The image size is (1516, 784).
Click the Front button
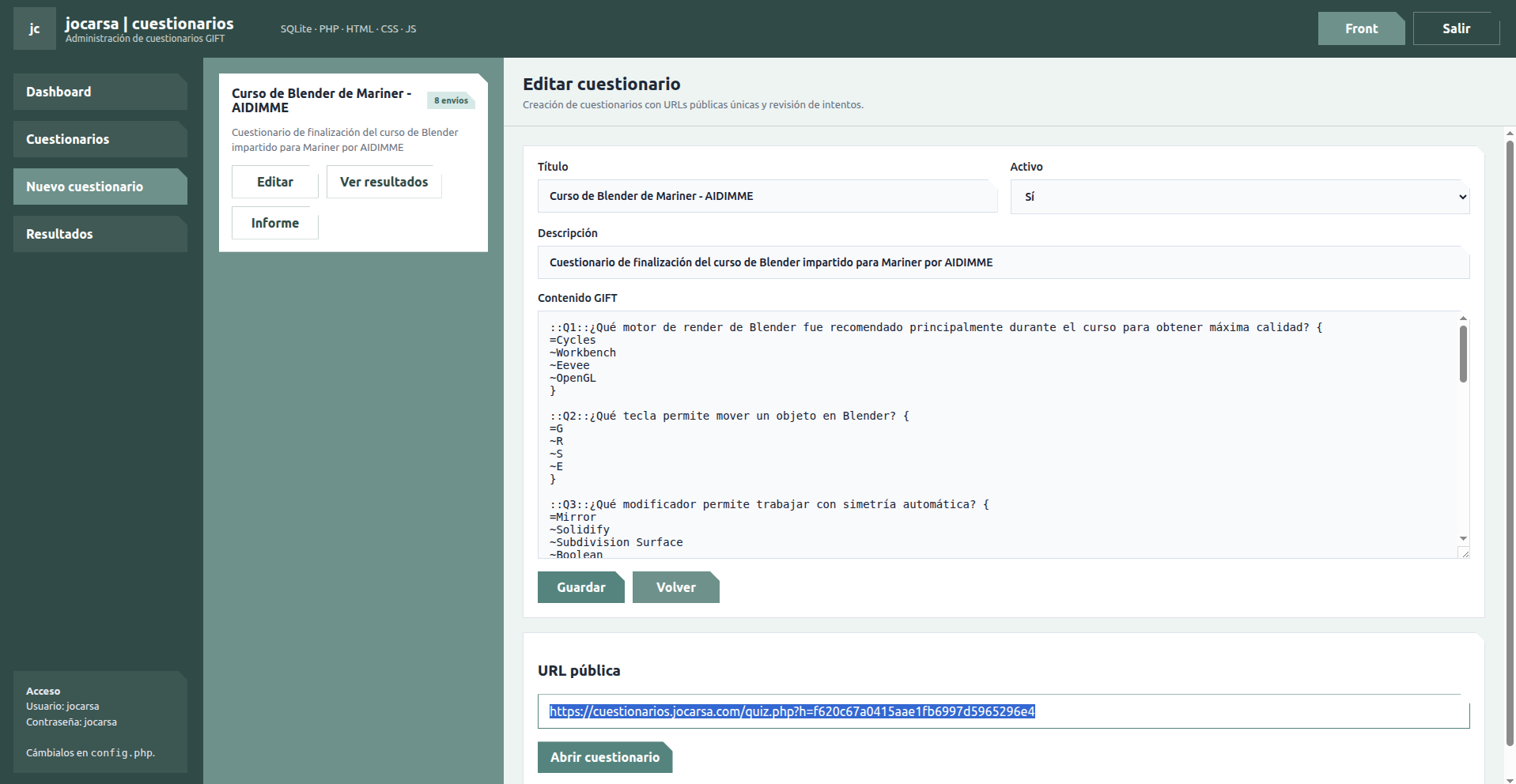click(1361, 28)
